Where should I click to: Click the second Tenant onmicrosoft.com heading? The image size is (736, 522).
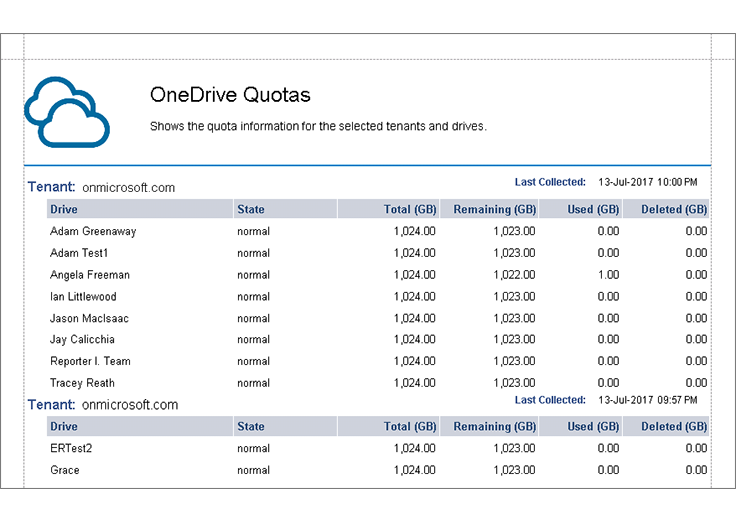pyautogui.click(x=103, y=405)
